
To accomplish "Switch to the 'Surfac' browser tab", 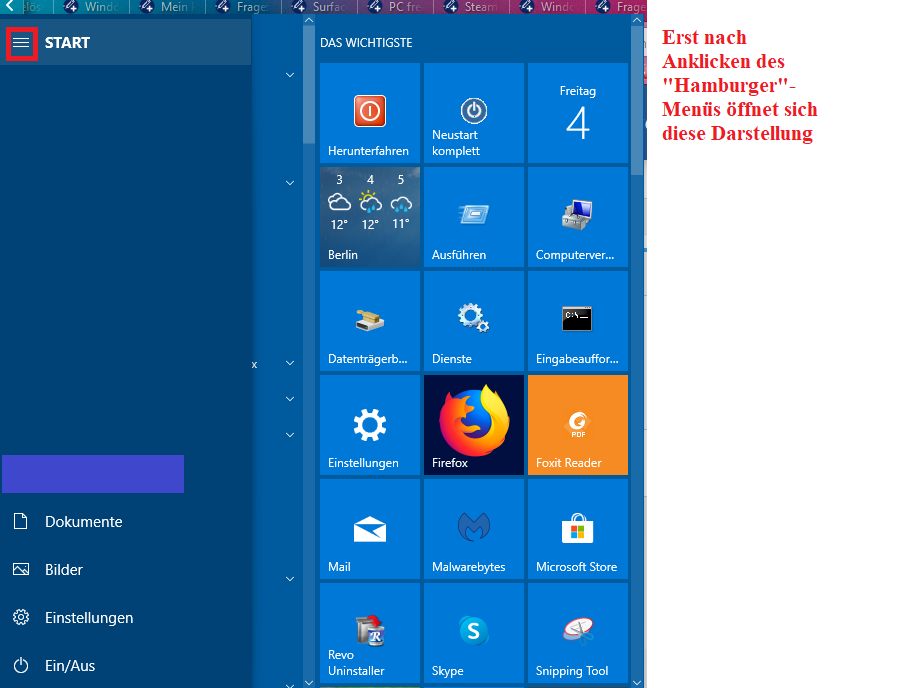I will tap(319, 7).
